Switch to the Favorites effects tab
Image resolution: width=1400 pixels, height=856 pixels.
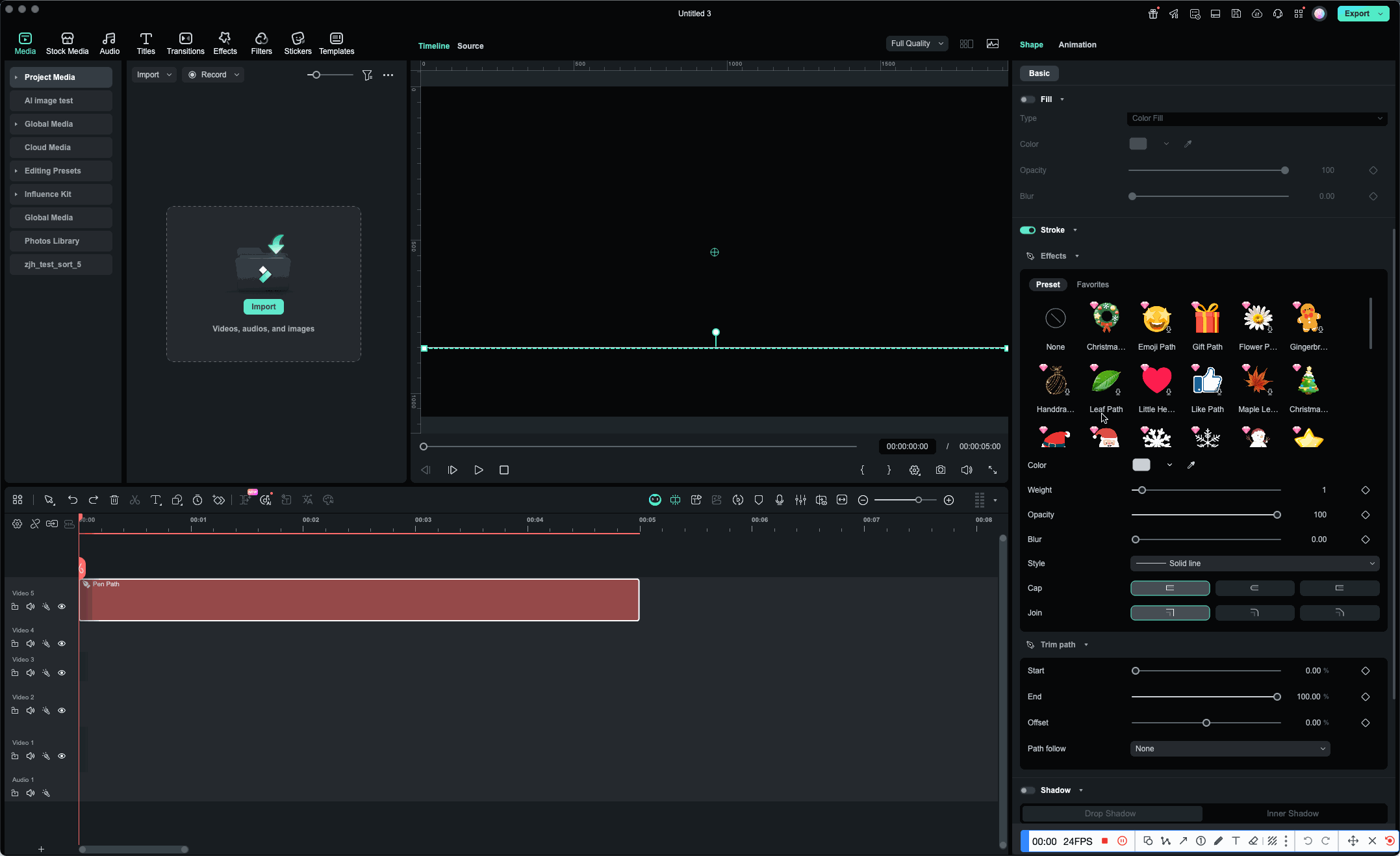[x=1092, y=285]
